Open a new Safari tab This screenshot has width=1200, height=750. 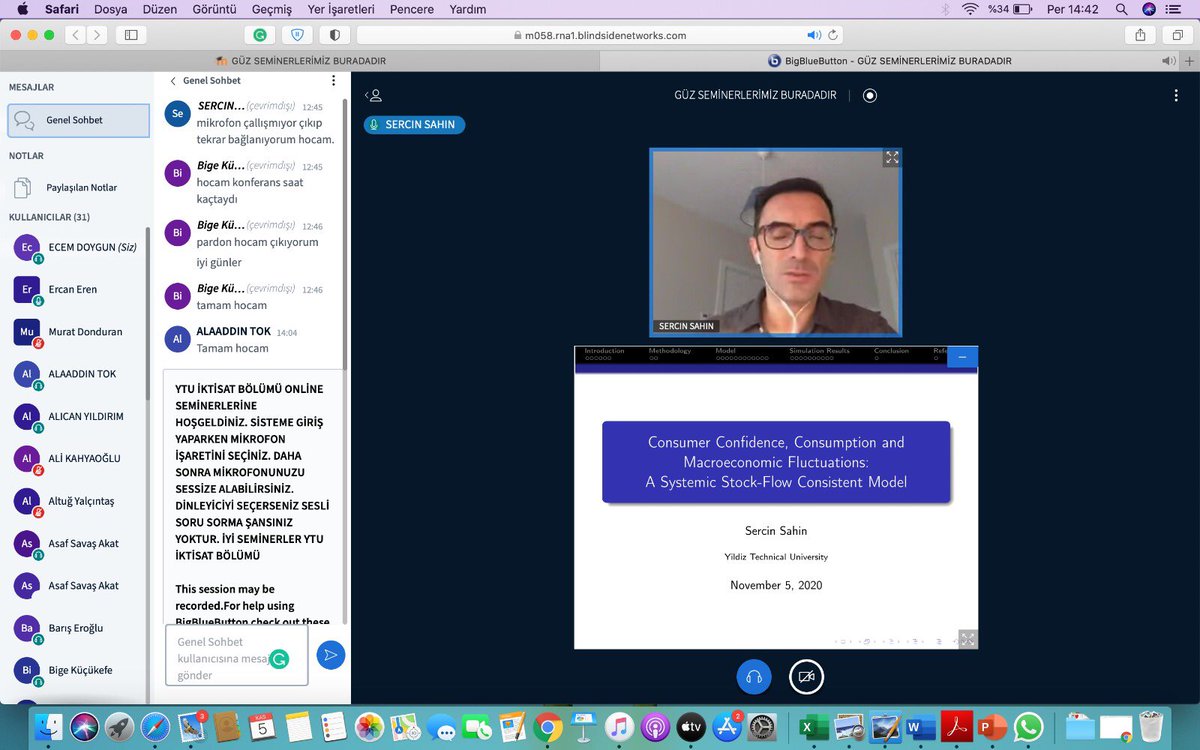tap(1190, 61)
